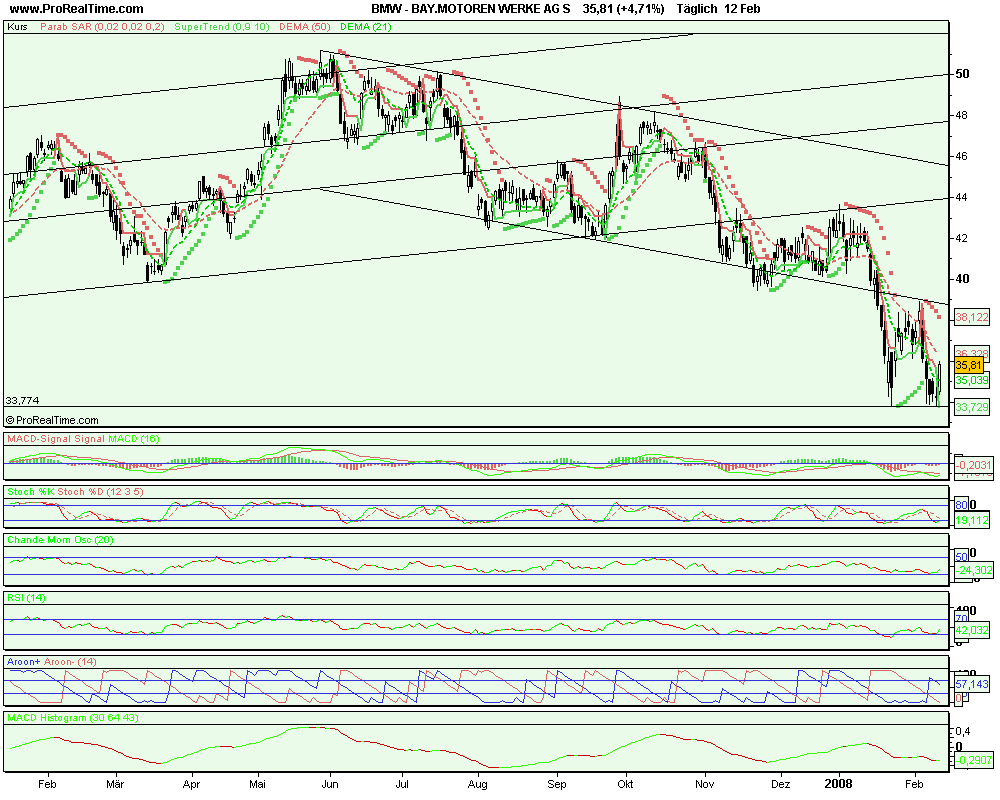Image resolution: width=1000 pixels, height=800 pixels.
Task: Click the ©ProRealTime.com copyright text
Action: click(x=52, y=420)
